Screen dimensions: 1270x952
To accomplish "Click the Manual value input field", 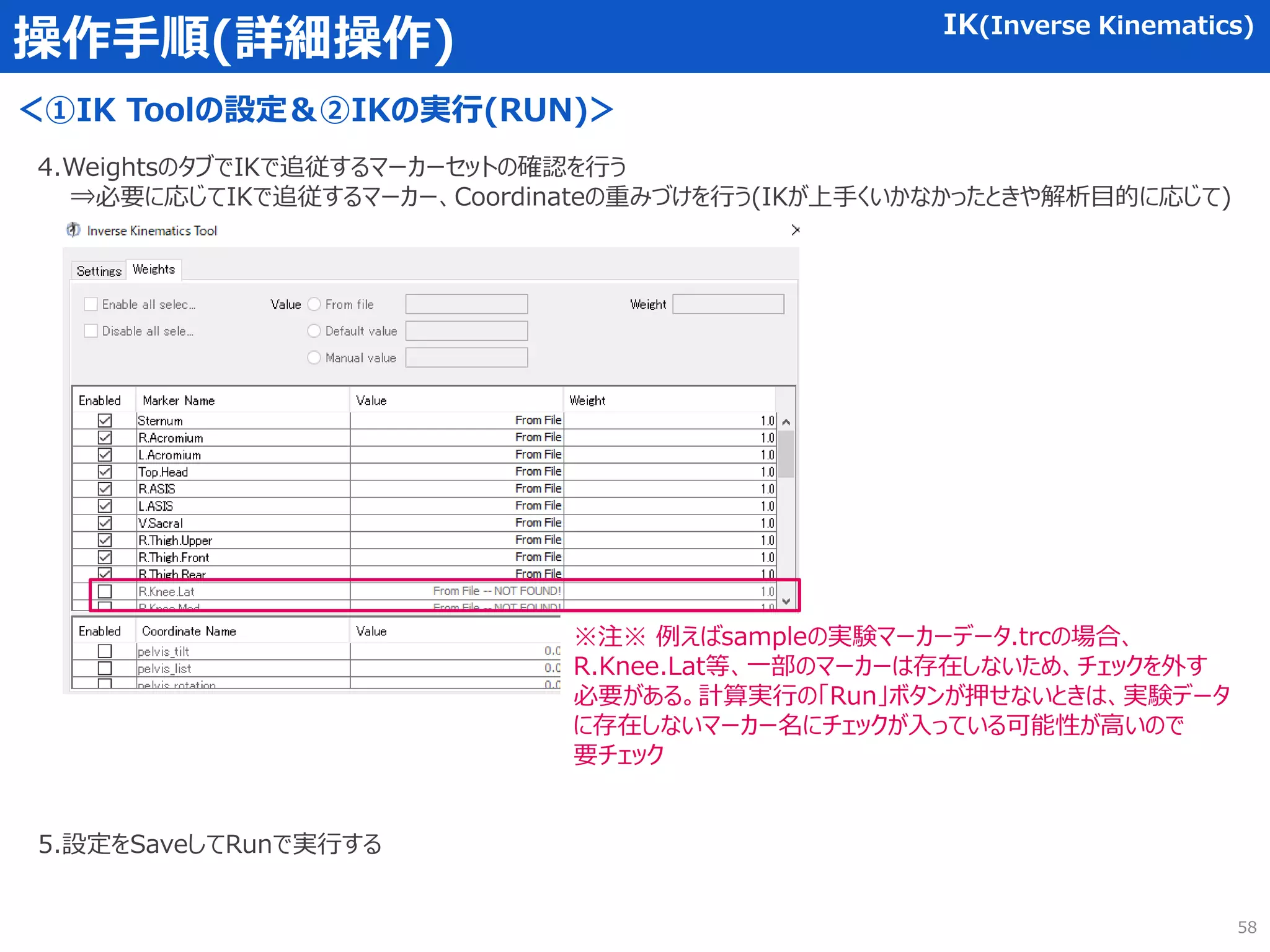I will pyautogui.click(x=466, y=358).
